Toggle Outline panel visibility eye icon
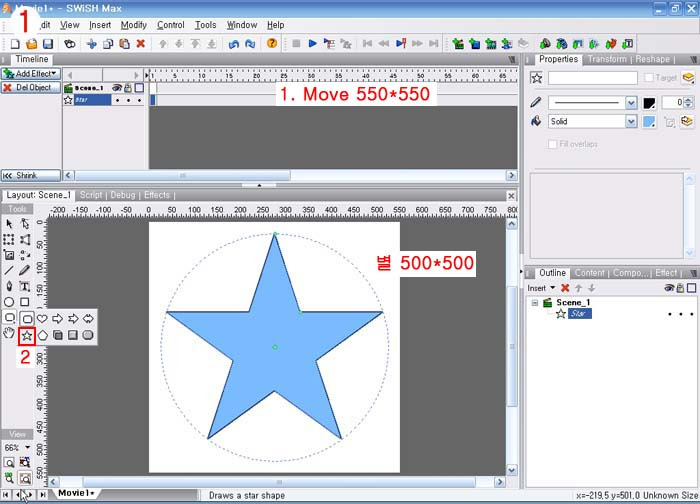 coord(669,288)
